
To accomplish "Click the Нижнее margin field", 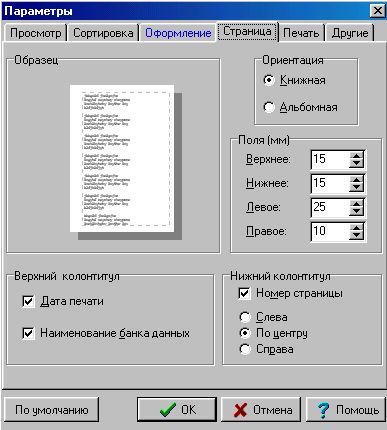I will coord(330,183).
